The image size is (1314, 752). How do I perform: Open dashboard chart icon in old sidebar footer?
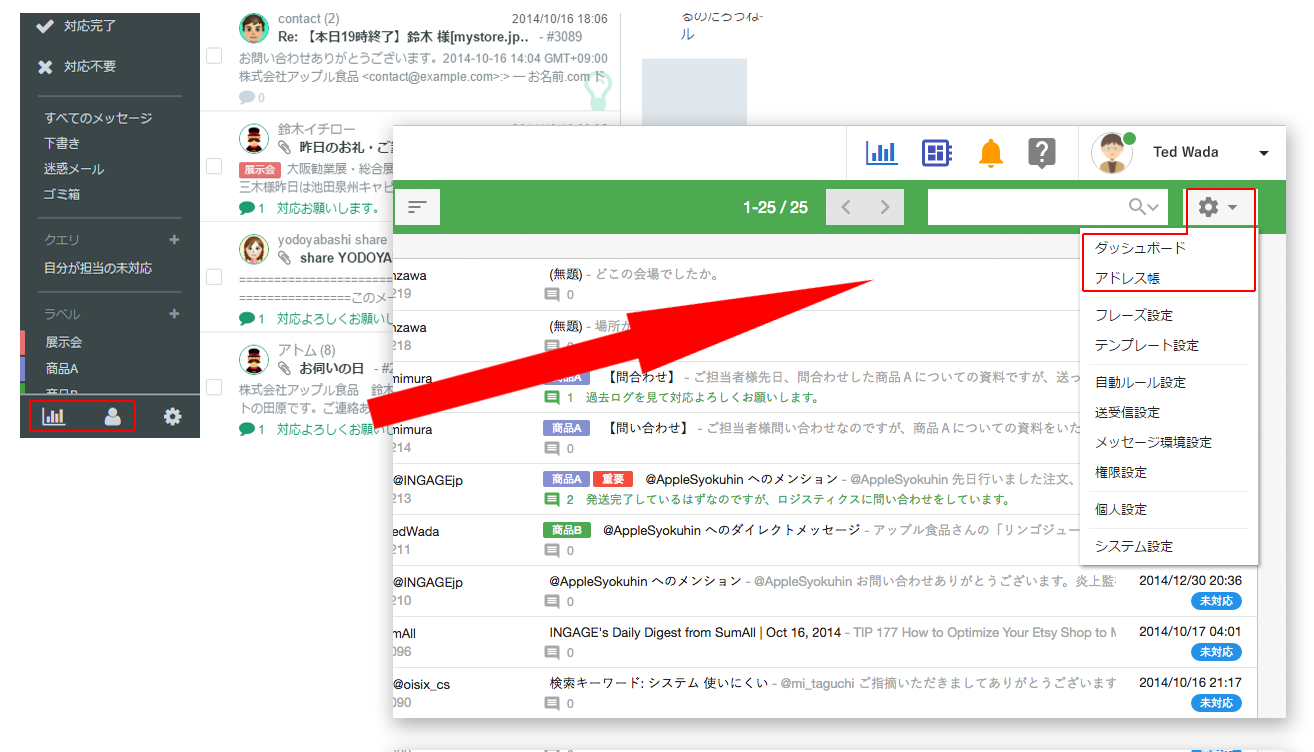coord(53,416)
